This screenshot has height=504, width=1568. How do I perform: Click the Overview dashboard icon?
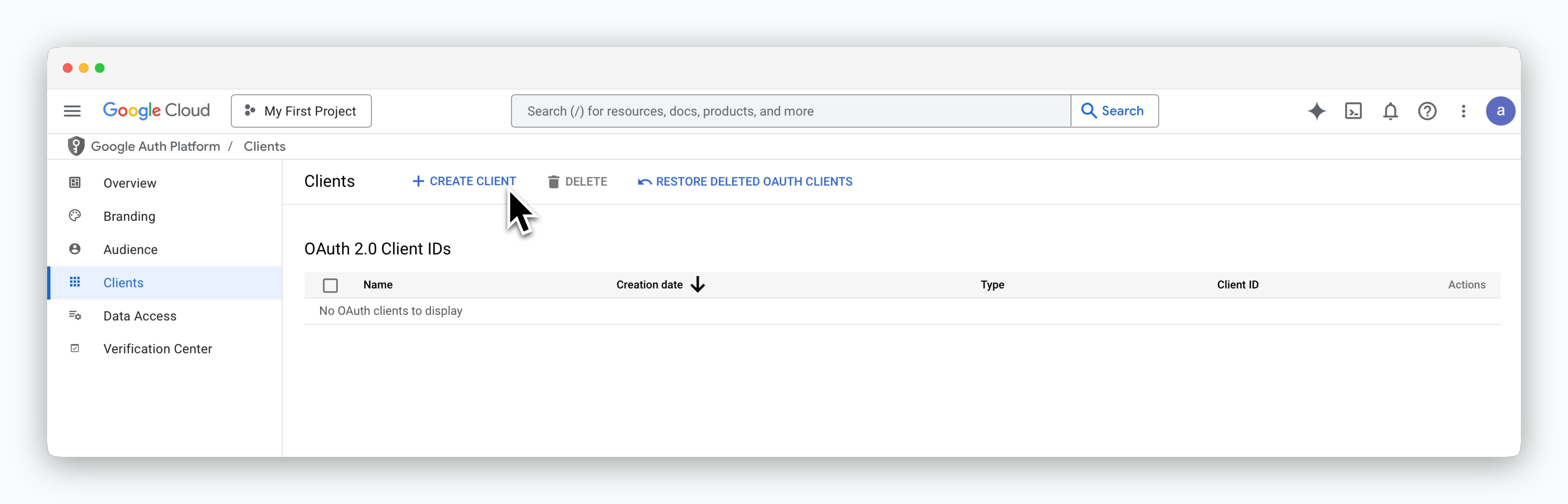(75, 183)
